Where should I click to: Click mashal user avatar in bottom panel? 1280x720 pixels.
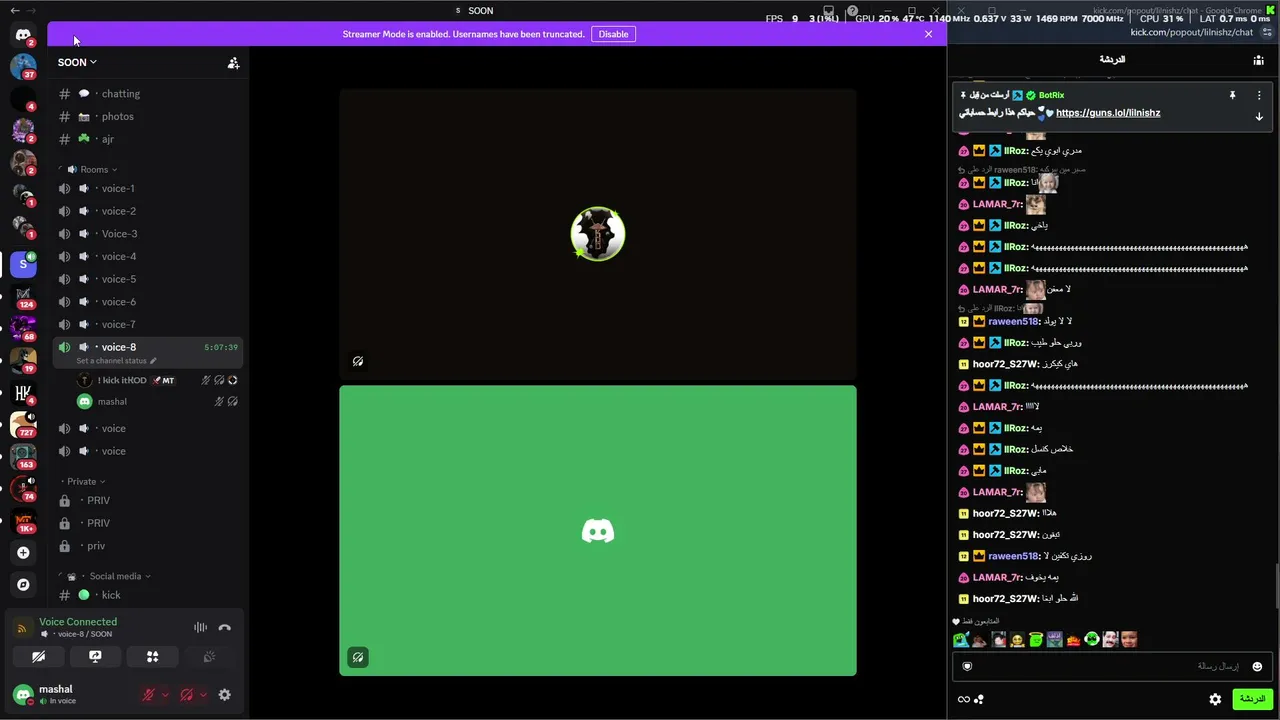click(23, 695)
